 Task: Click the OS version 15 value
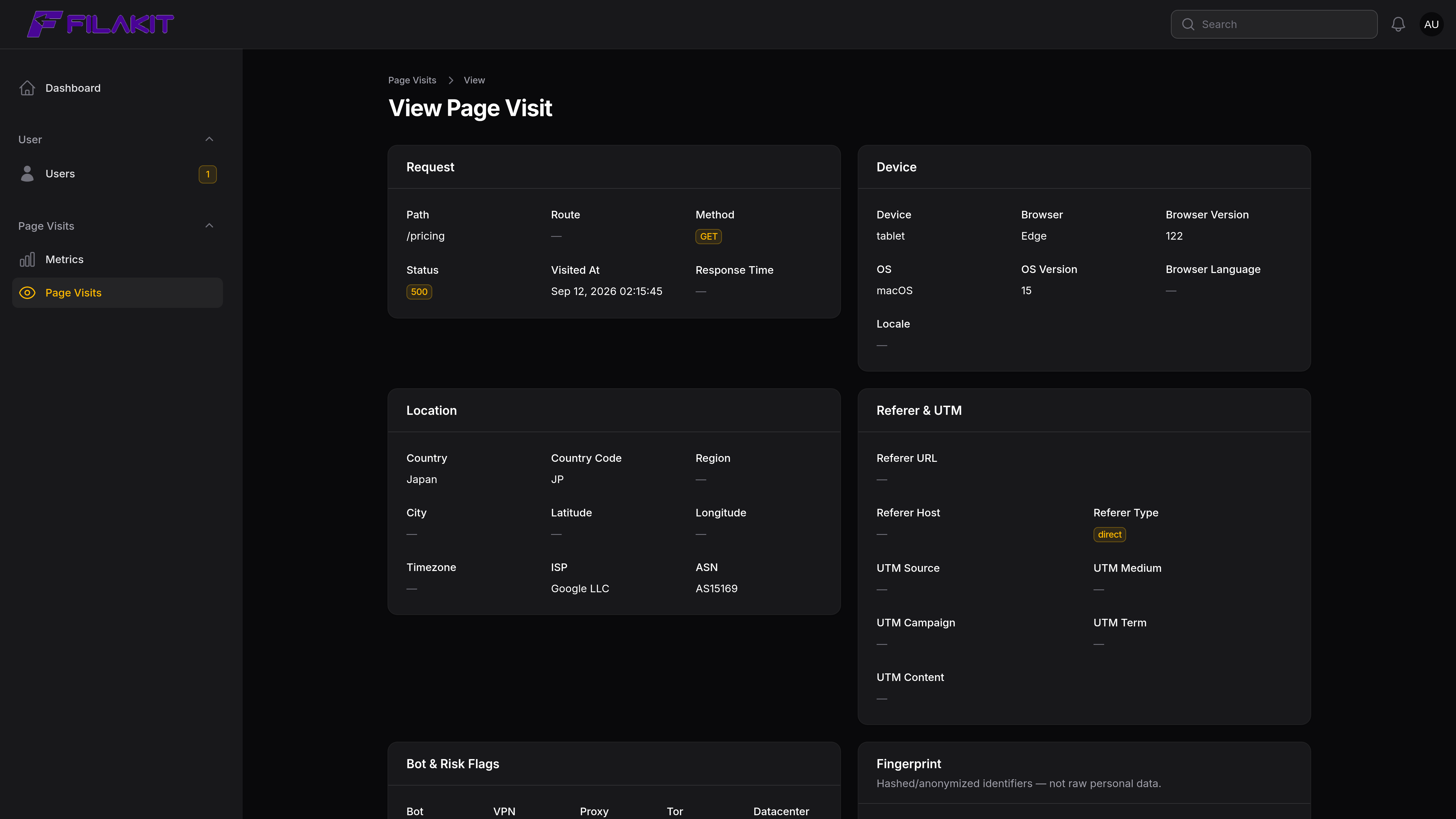coord(1027,290)
